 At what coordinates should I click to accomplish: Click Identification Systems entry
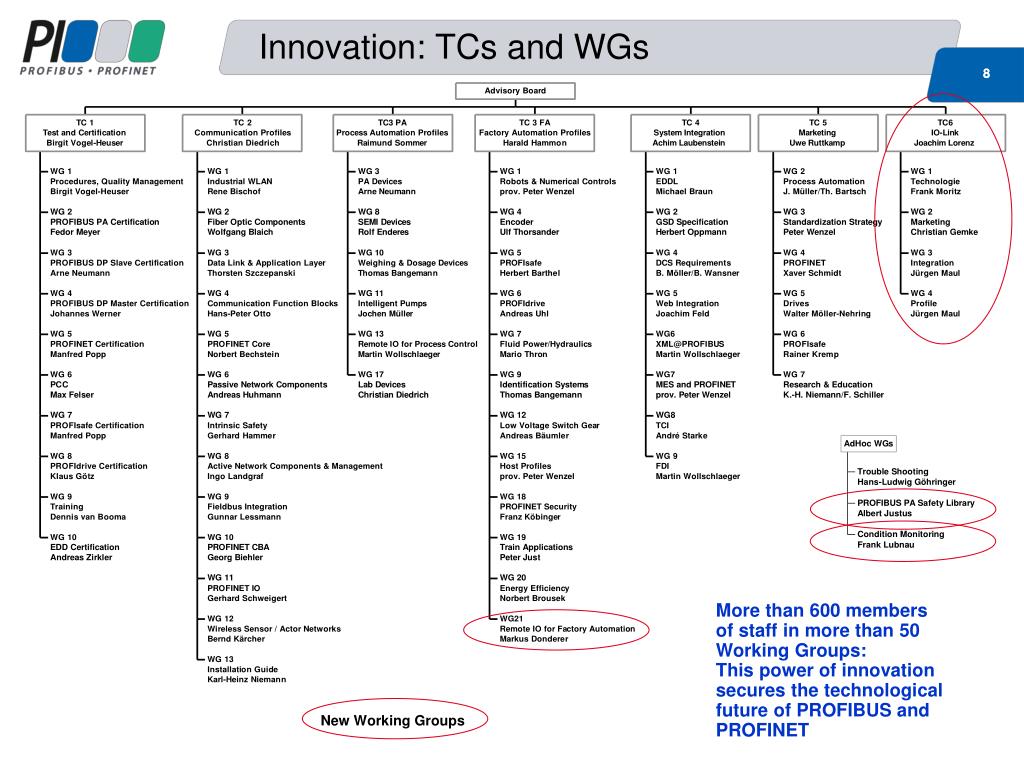coord(544,385)
